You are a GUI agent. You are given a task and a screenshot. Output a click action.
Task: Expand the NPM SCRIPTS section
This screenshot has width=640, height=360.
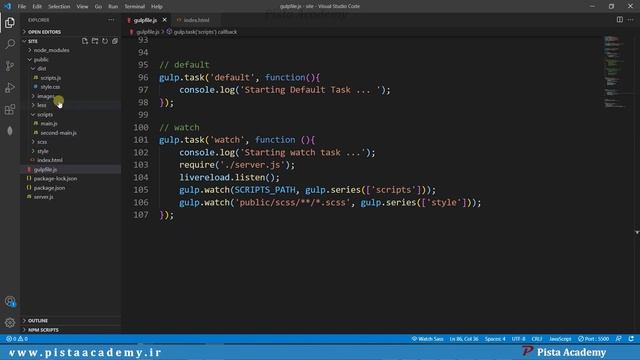pos(71,330)
